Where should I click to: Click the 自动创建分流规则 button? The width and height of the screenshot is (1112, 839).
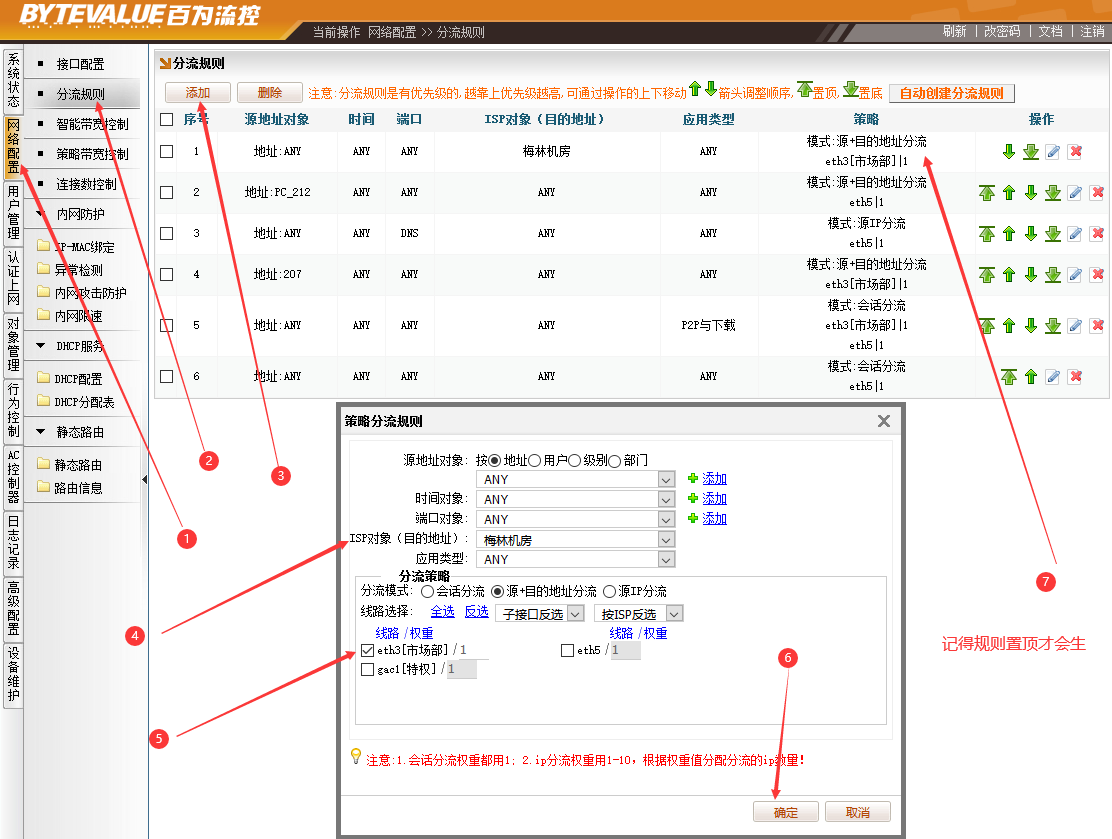(x=951, y=93)
